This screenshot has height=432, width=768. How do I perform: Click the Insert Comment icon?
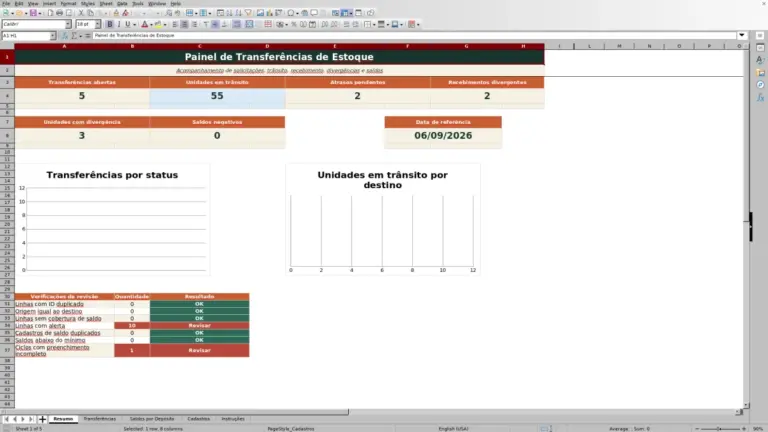click(314, 13)
